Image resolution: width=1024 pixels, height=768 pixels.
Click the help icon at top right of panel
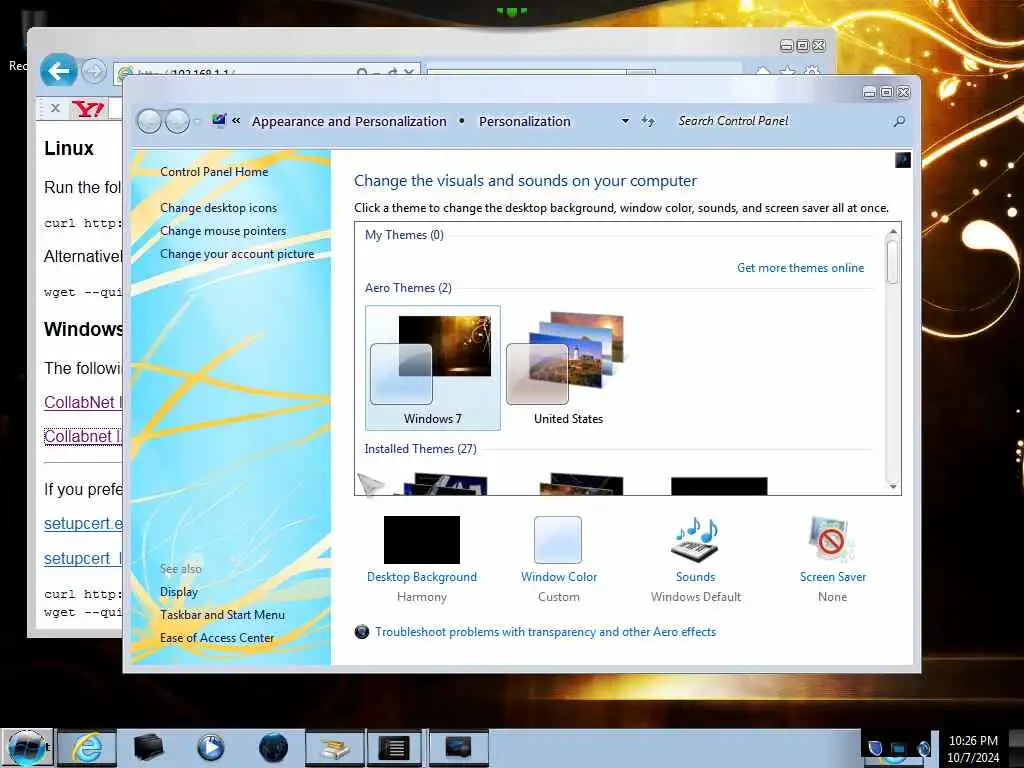pos(903,160)
